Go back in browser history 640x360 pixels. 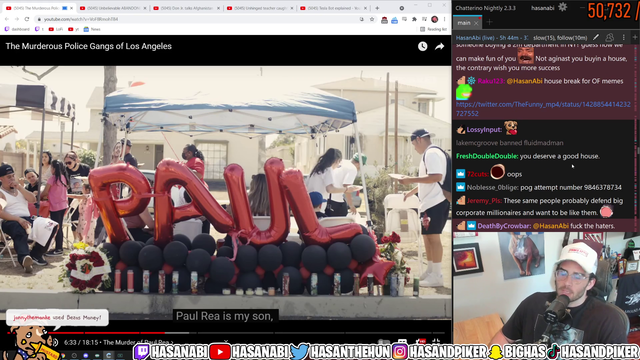[x=7, y=19]
